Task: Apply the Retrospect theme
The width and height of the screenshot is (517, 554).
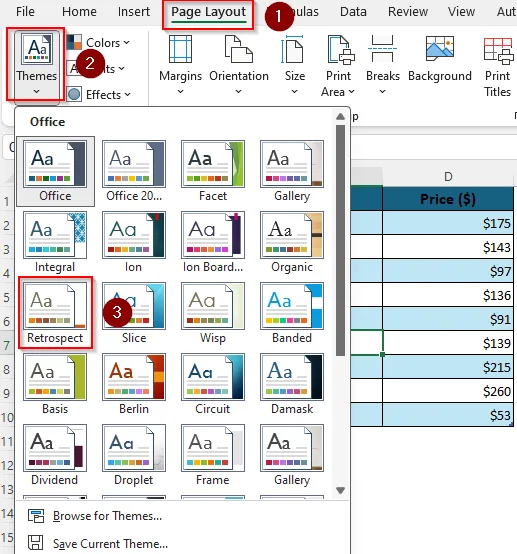Action: (55, 313)
